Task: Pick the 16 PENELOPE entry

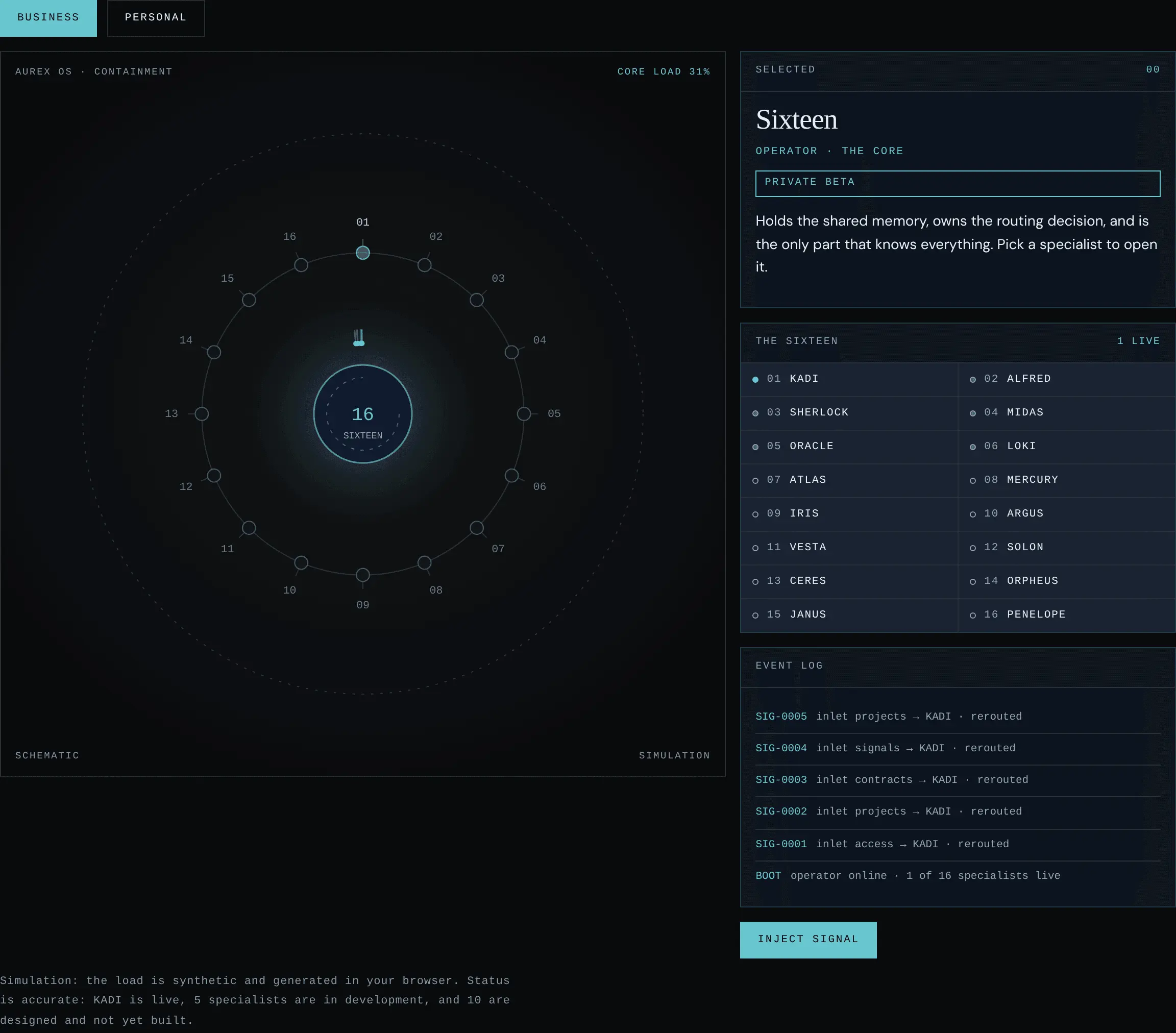Action: click(1066, 615)
